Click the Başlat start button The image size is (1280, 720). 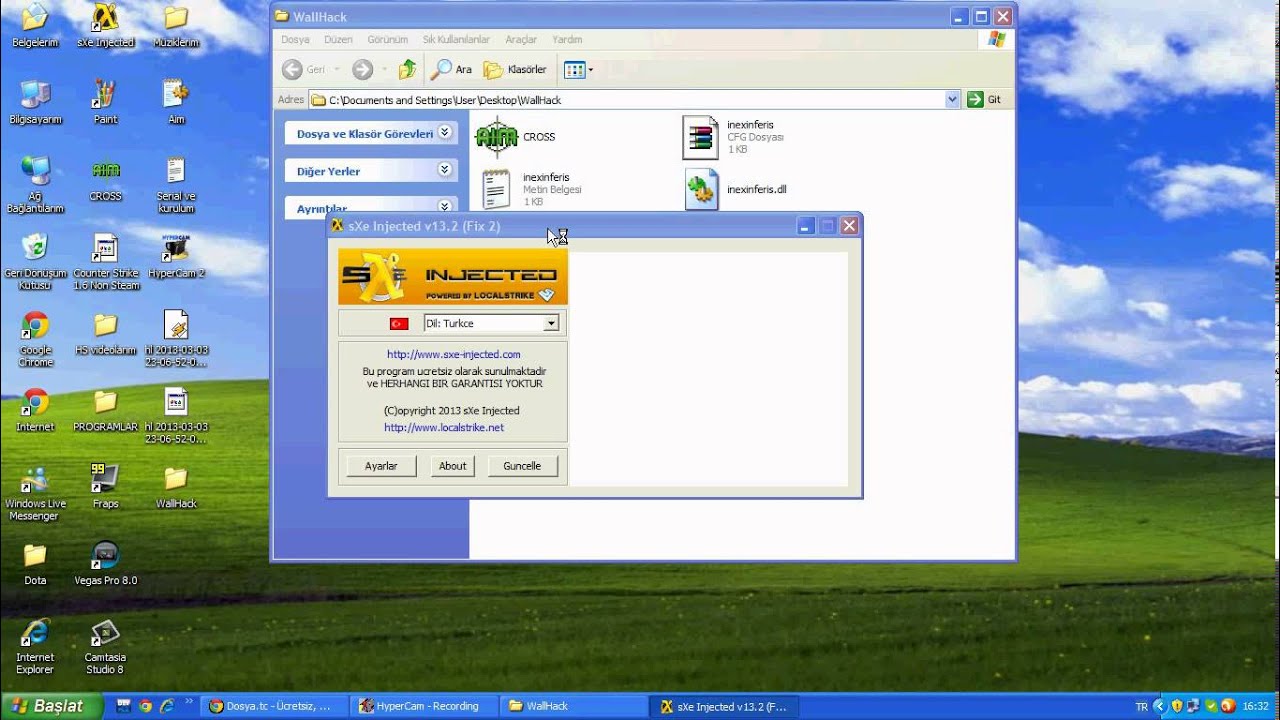(51, 706)
